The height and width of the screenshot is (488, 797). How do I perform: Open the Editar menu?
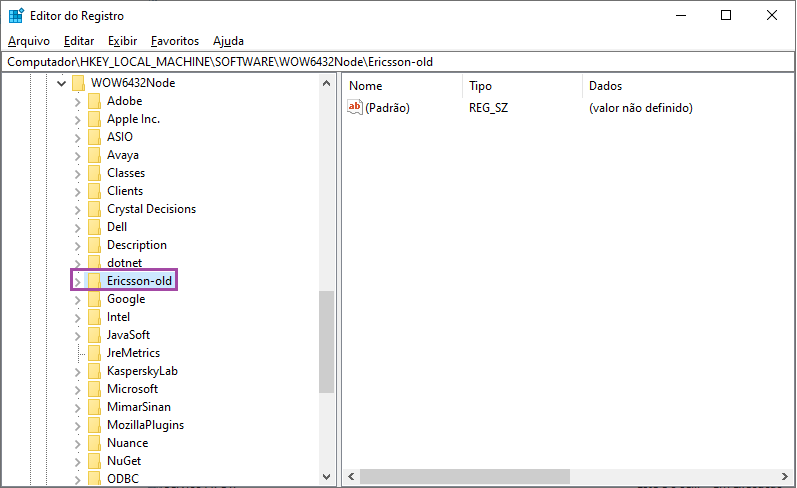click(79, 41)
